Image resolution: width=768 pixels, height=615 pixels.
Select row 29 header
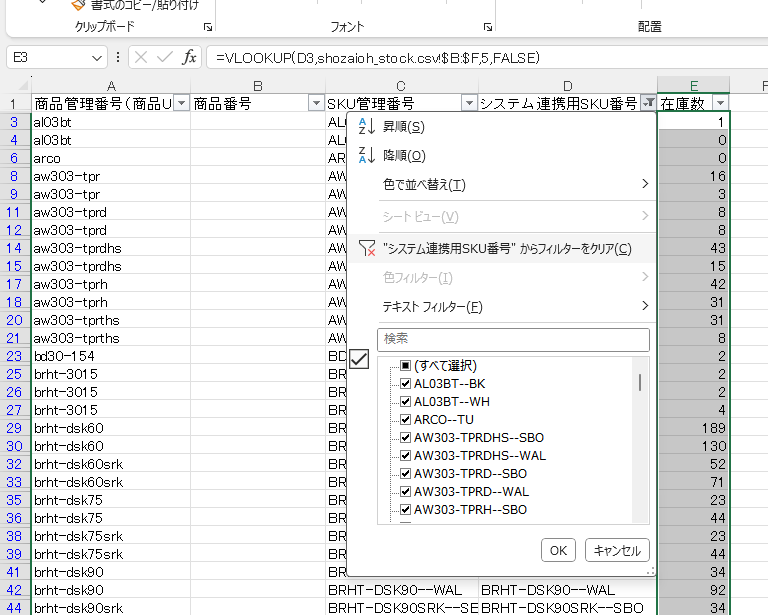tap(15, 428)
